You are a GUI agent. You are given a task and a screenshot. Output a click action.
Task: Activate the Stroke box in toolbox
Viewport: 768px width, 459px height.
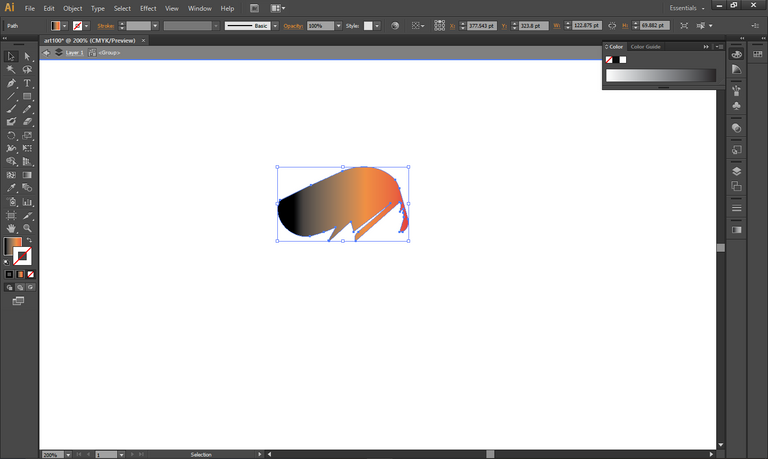tap(23, 256)
